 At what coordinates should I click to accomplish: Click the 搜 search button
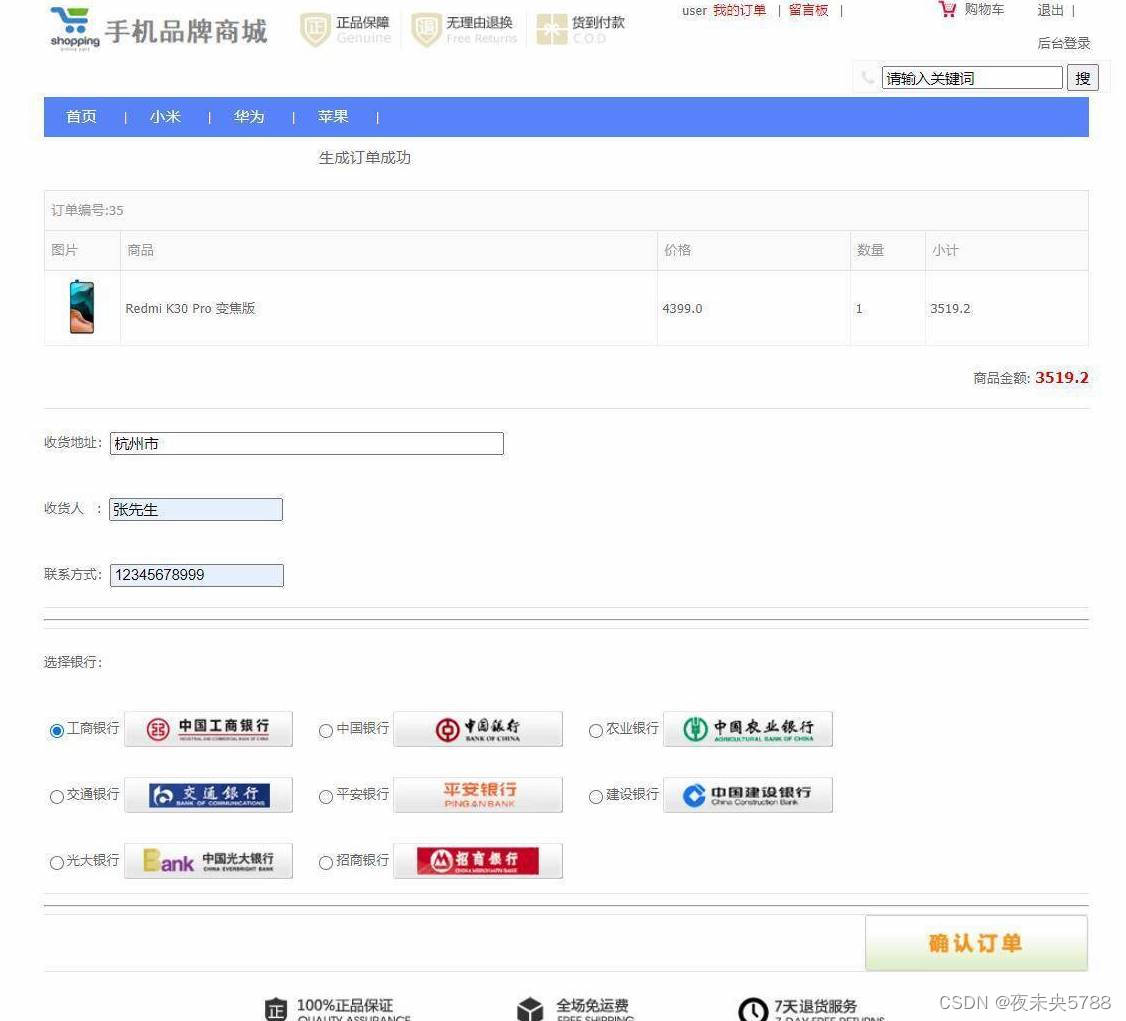(1082, 78)
